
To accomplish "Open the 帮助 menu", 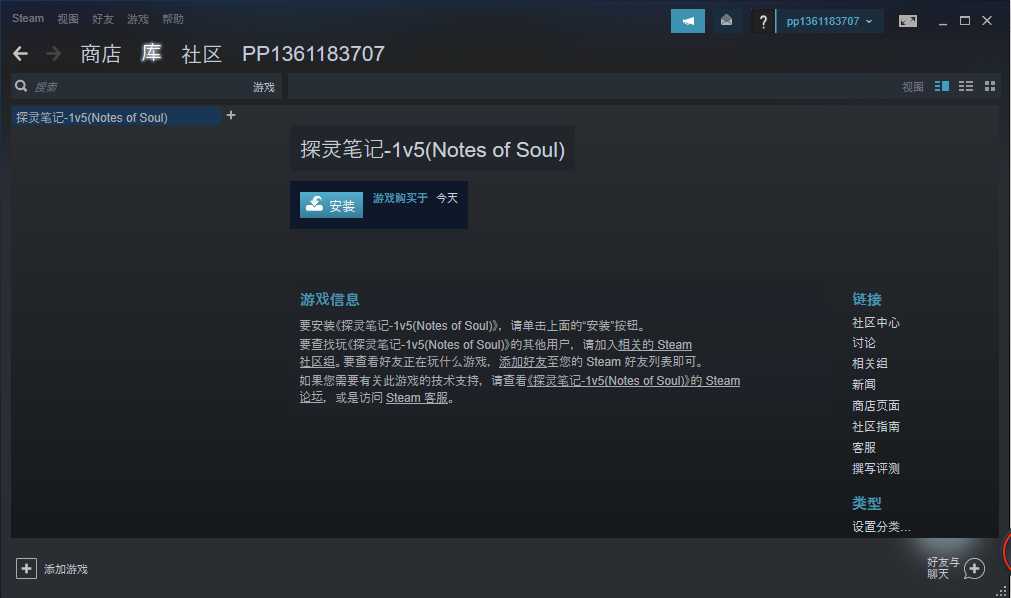I will click(173, 19).
